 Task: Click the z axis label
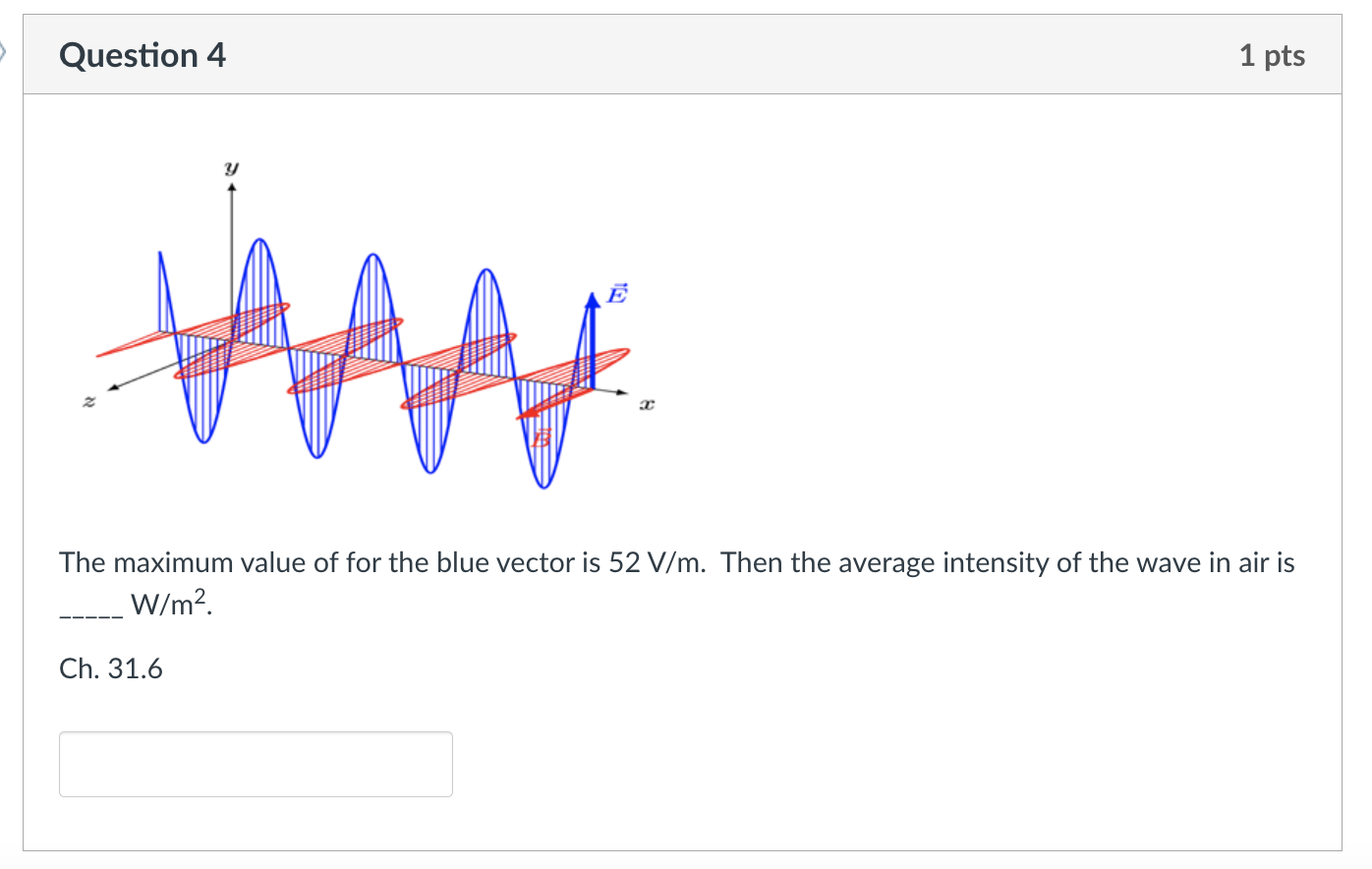(89, 401)
